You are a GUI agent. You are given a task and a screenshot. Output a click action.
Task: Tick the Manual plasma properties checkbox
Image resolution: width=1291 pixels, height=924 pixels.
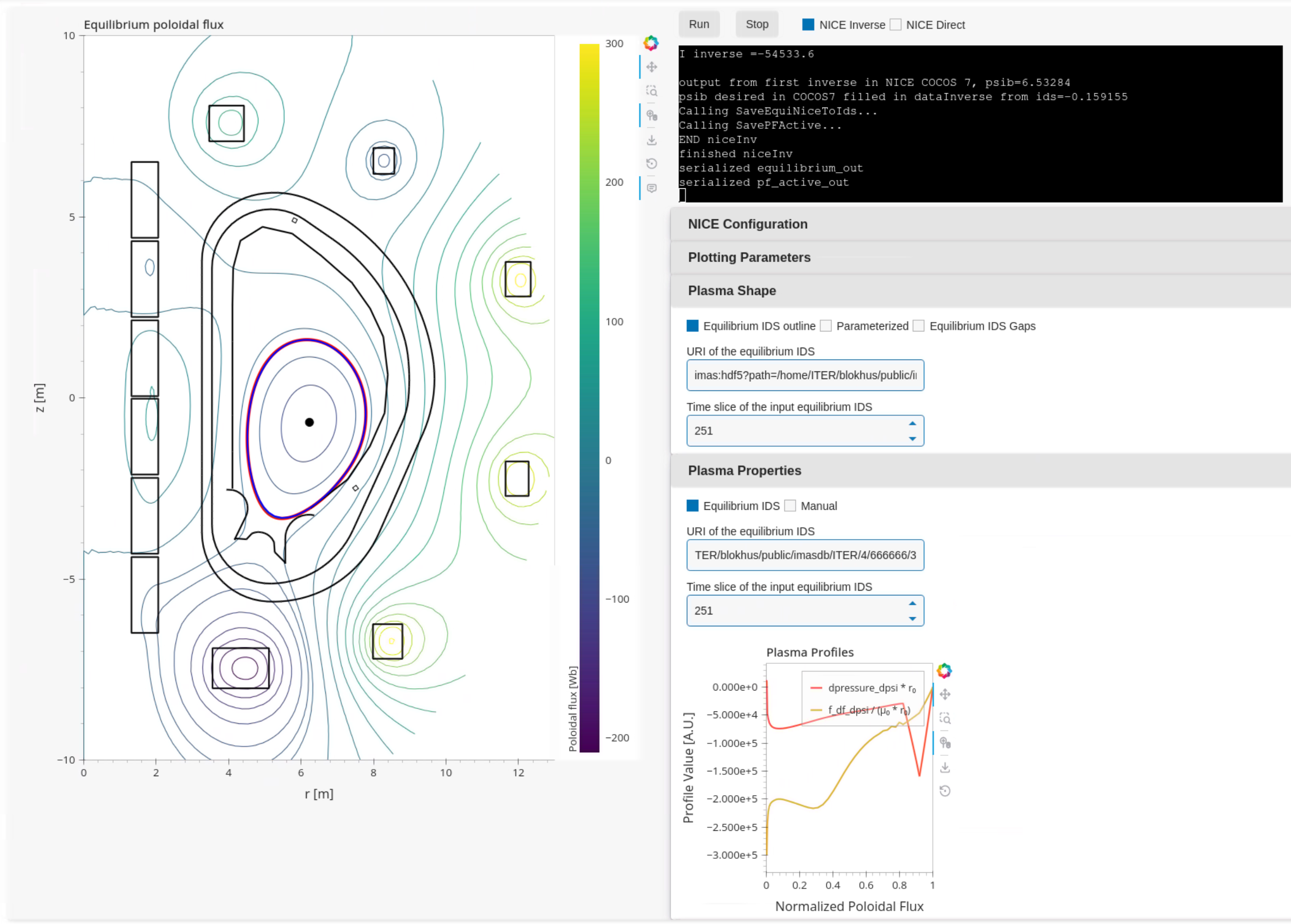(x=790, y=505)
